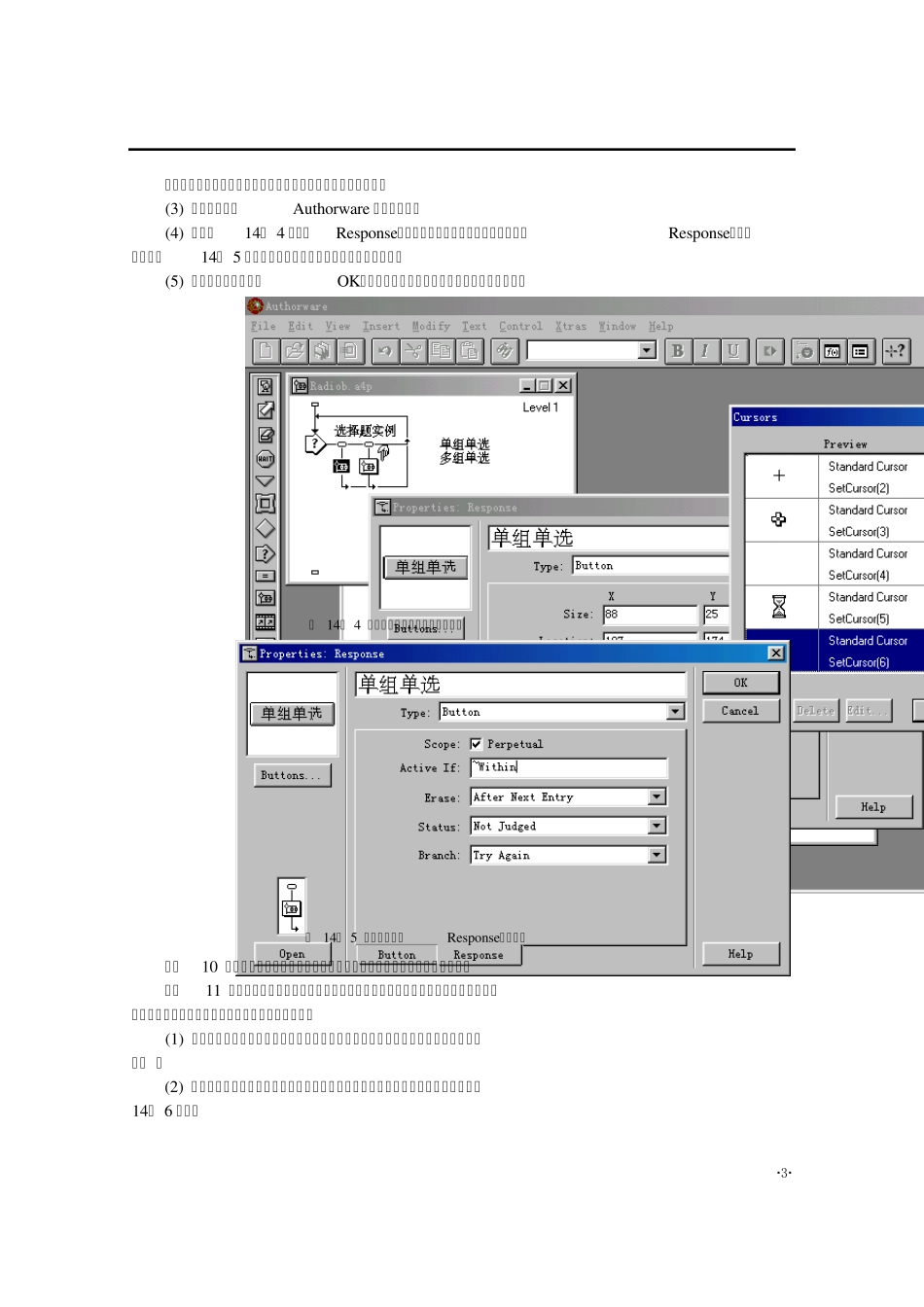Image resolution: width=924 pixels, height=1307 pixels.
Task: Open the File menu
Action: (263, 327)
